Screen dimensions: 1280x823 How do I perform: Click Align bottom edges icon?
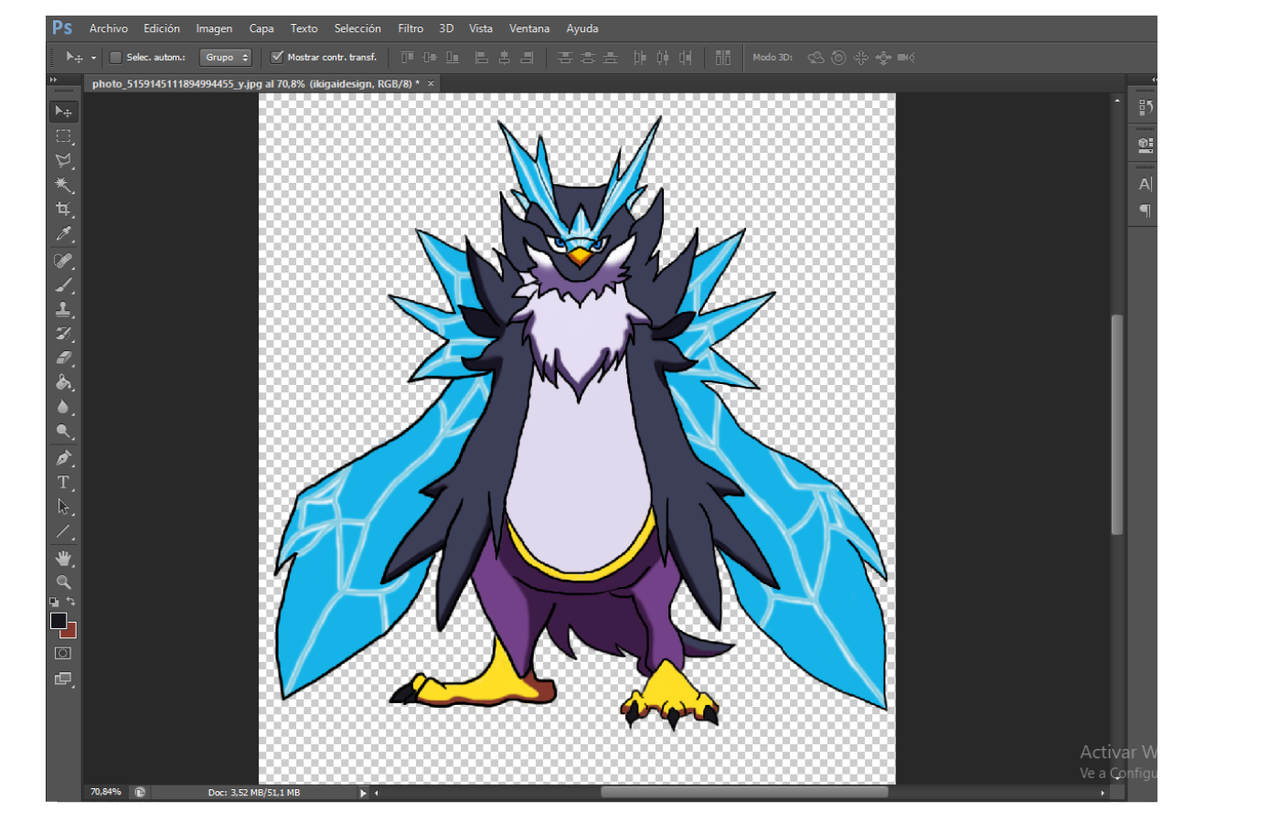(x=453, y=58)
